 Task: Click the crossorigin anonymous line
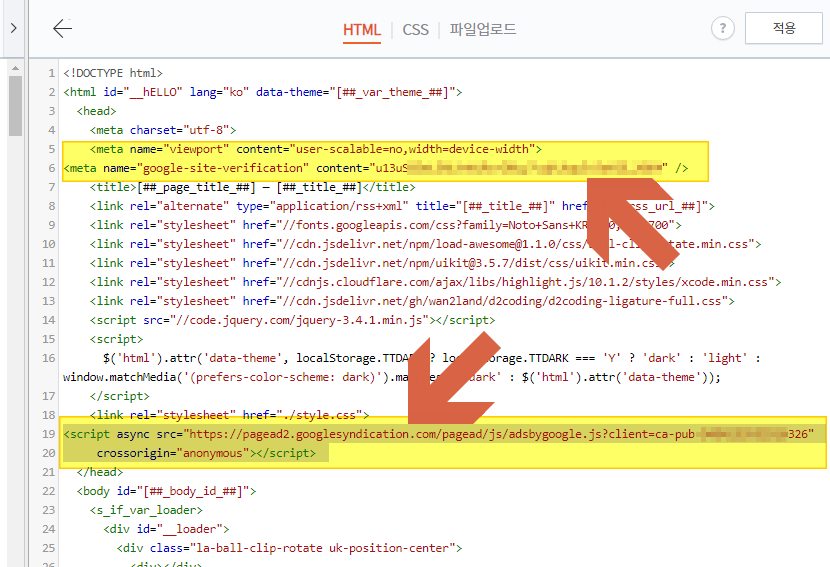pos(206,454)
